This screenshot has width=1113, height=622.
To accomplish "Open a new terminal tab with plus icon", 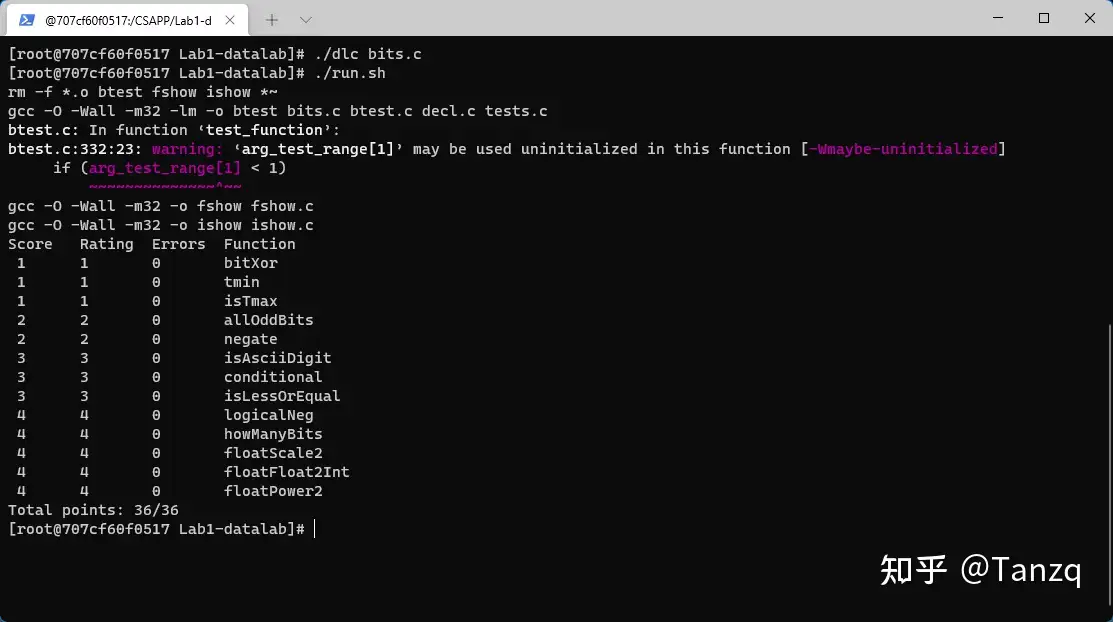I will pyautogui.click(x=272, y=20).
